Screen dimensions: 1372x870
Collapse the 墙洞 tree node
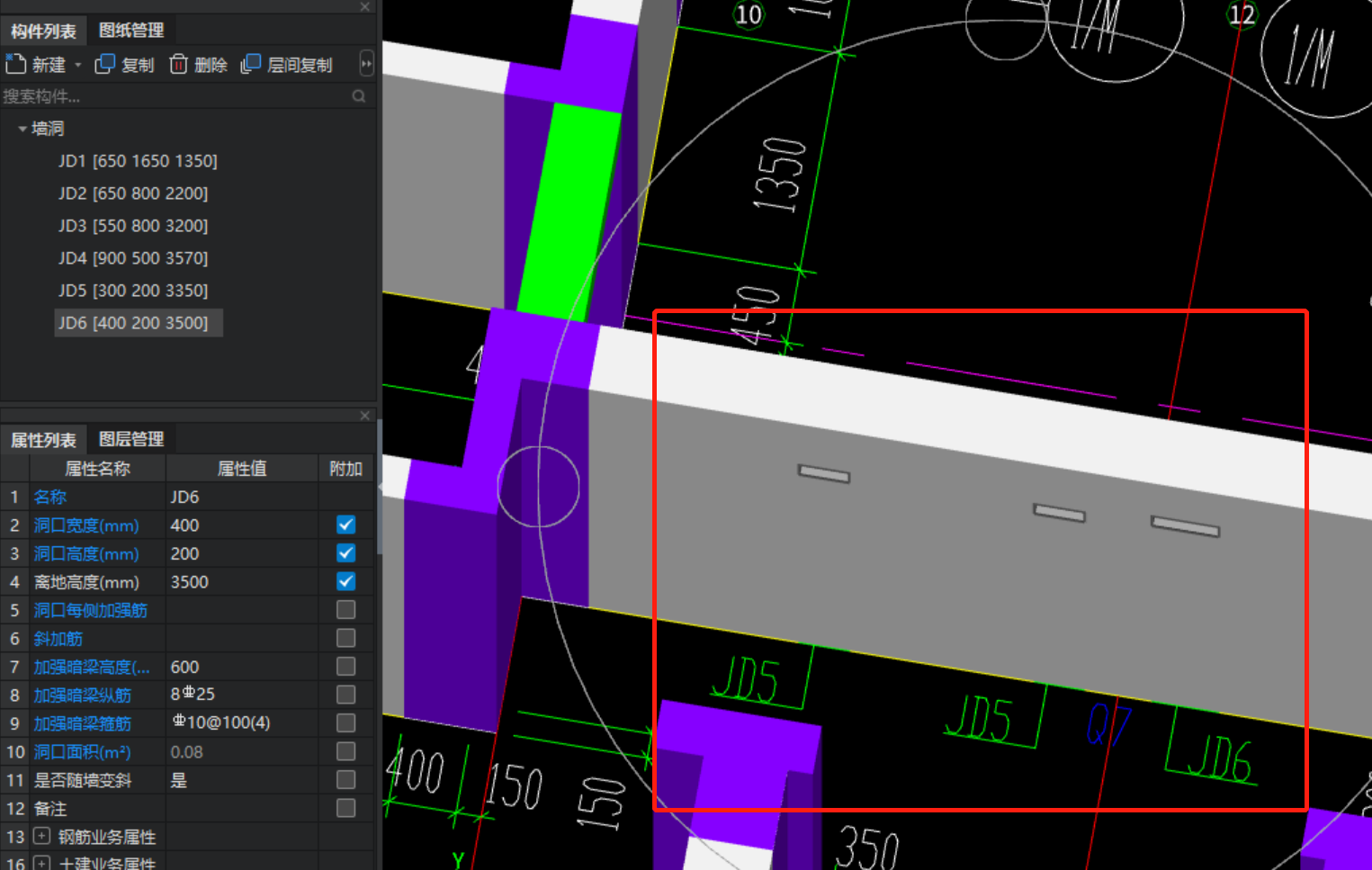point(22,129)
